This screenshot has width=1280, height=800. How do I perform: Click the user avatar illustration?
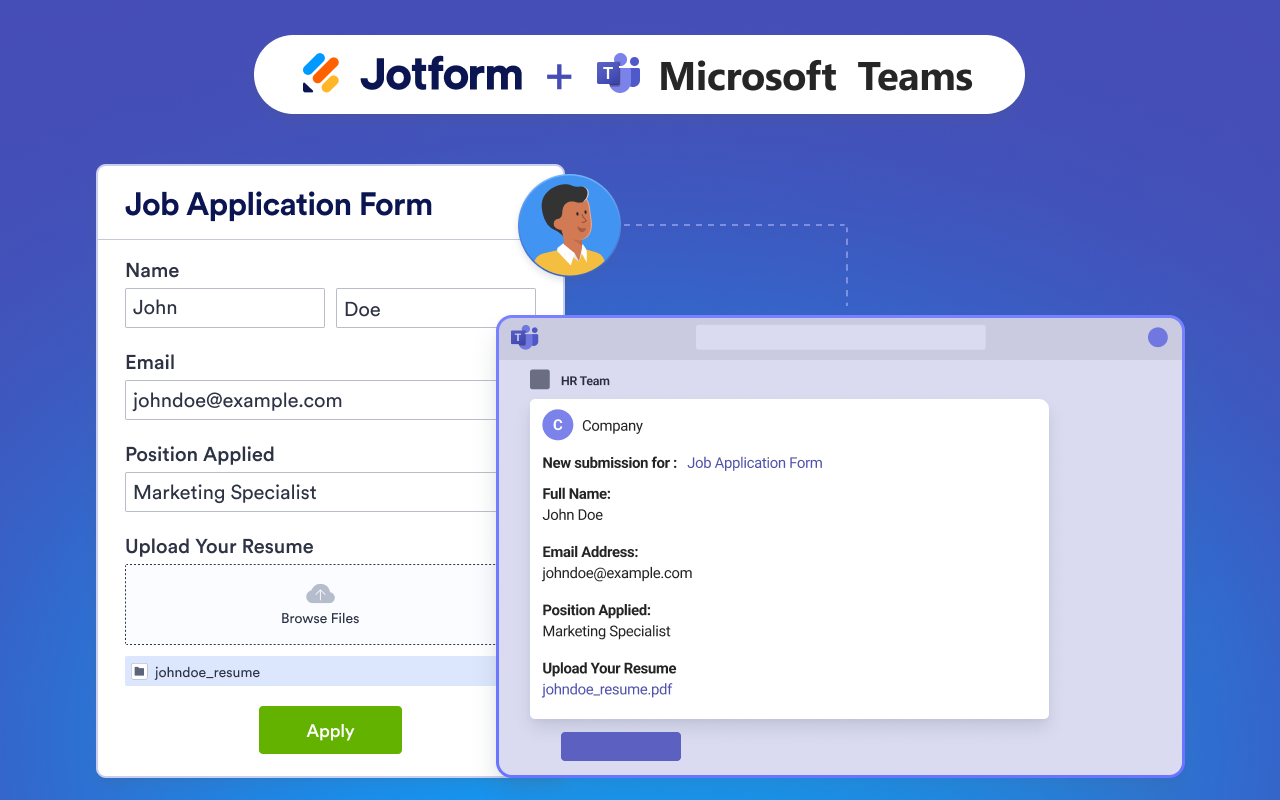point(569,226)
